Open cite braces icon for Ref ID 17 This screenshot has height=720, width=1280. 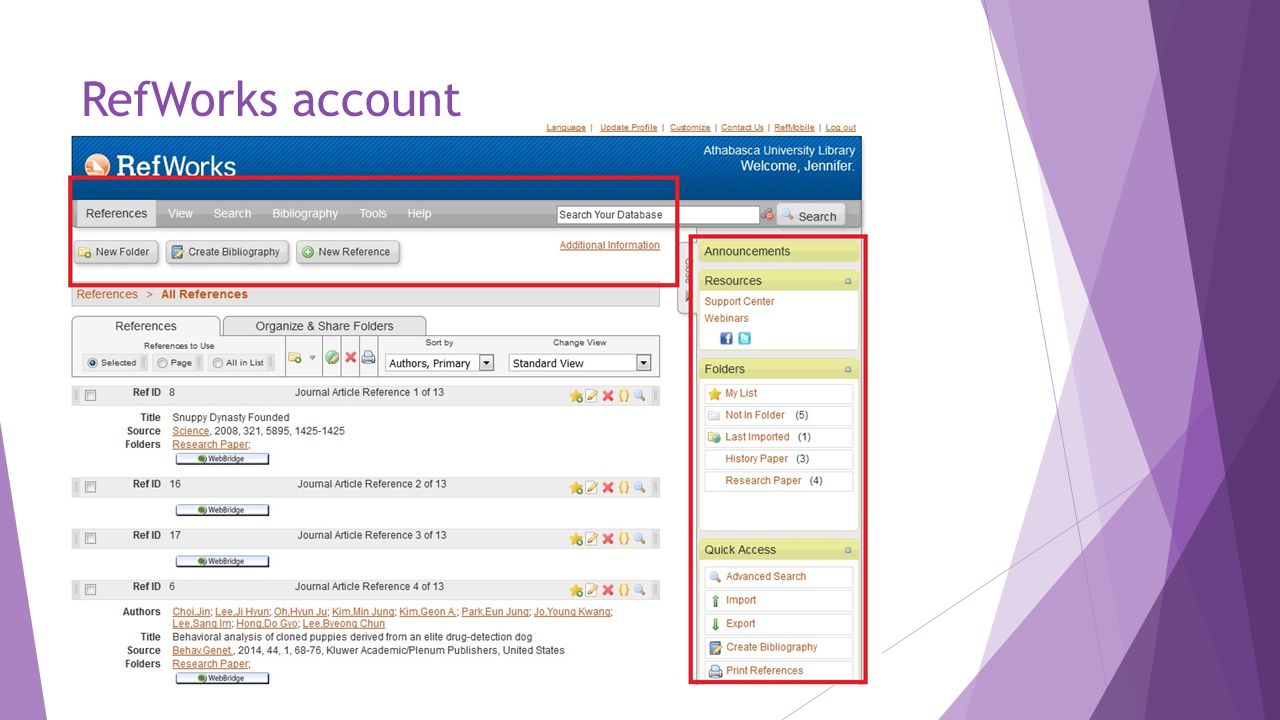coord(624,538)
